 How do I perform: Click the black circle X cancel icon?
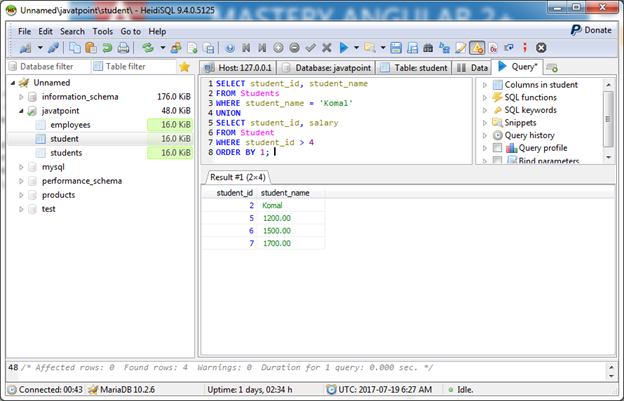pos(541,48)
